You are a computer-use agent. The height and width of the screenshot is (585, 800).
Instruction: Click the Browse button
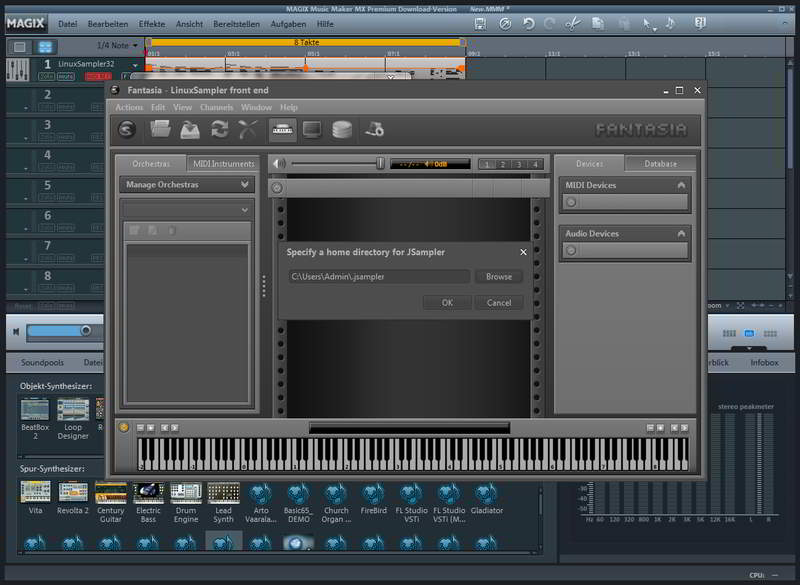pos(499,276)
